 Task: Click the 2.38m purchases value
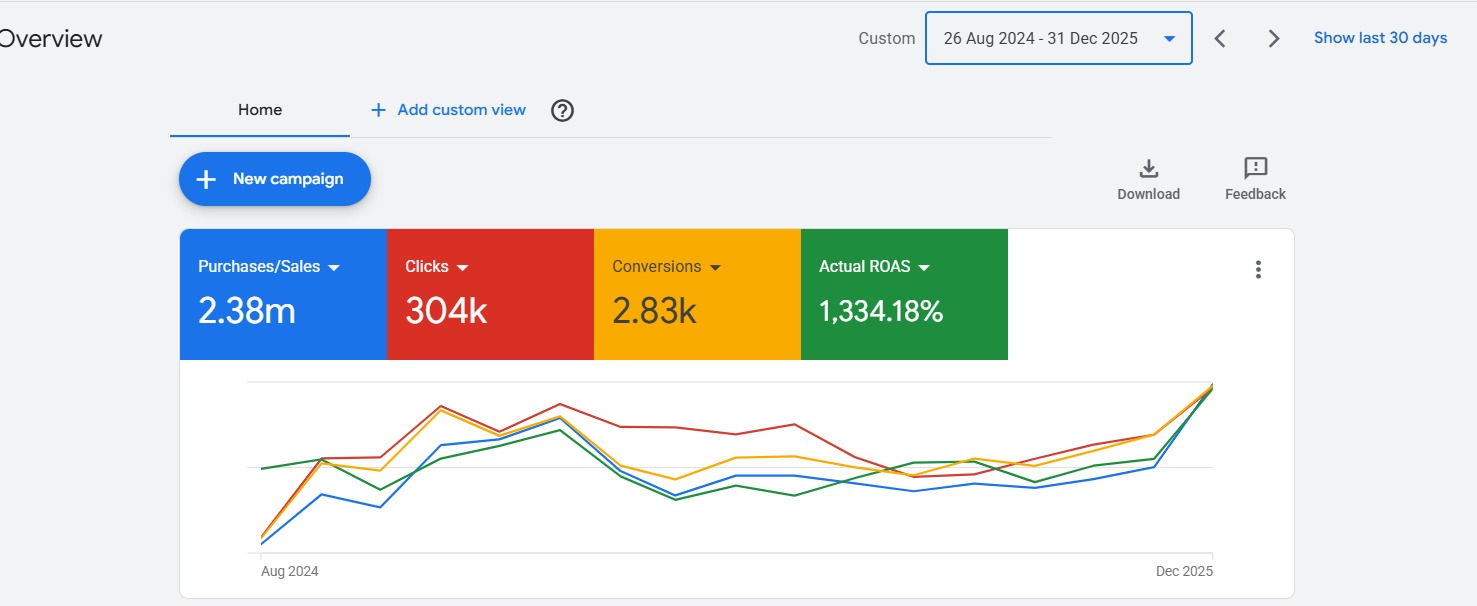coord(247,312)
